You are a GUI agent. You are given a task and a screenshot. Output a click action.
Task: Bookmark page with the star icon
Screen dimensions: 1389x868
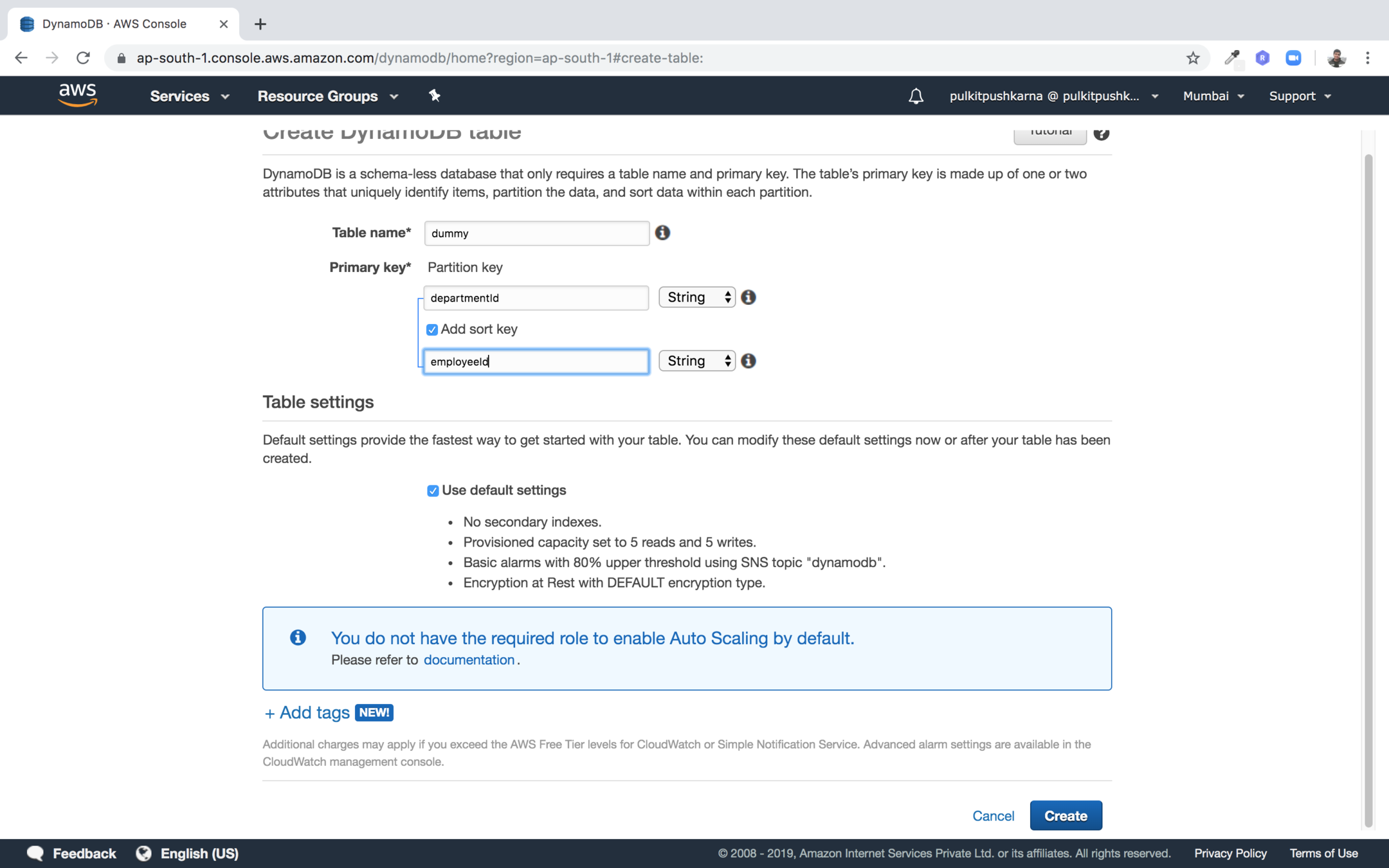[1193, 58]
